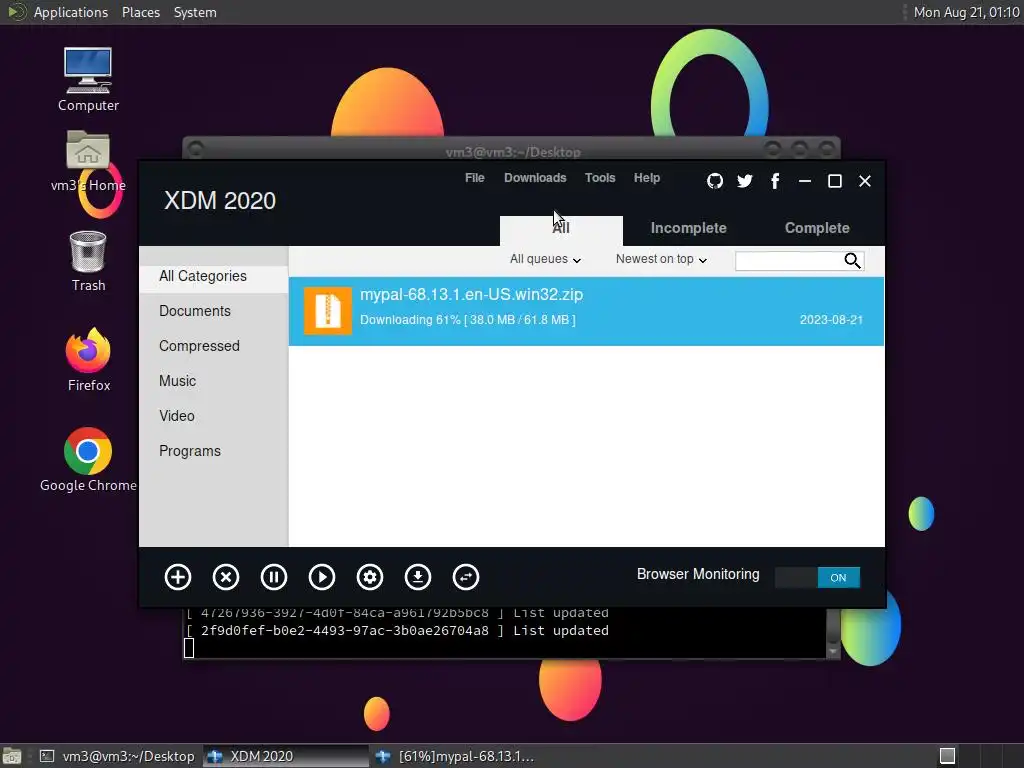Minimize the XDM 2020 window

point(805,181)
